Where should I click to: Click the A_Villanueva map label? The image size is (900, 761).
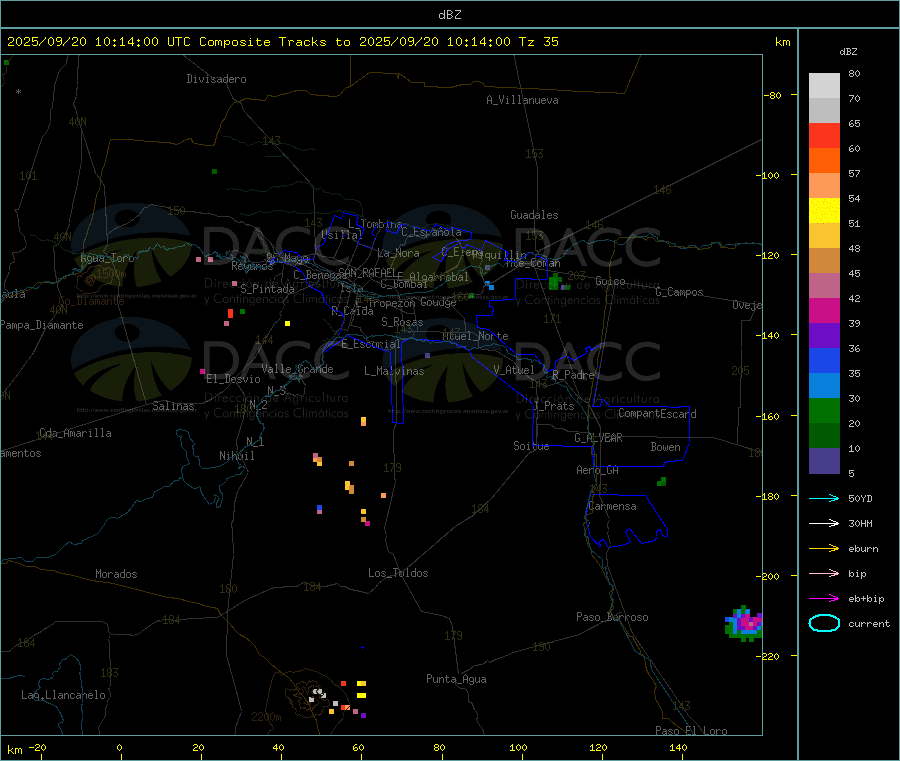tap(522, 100)
